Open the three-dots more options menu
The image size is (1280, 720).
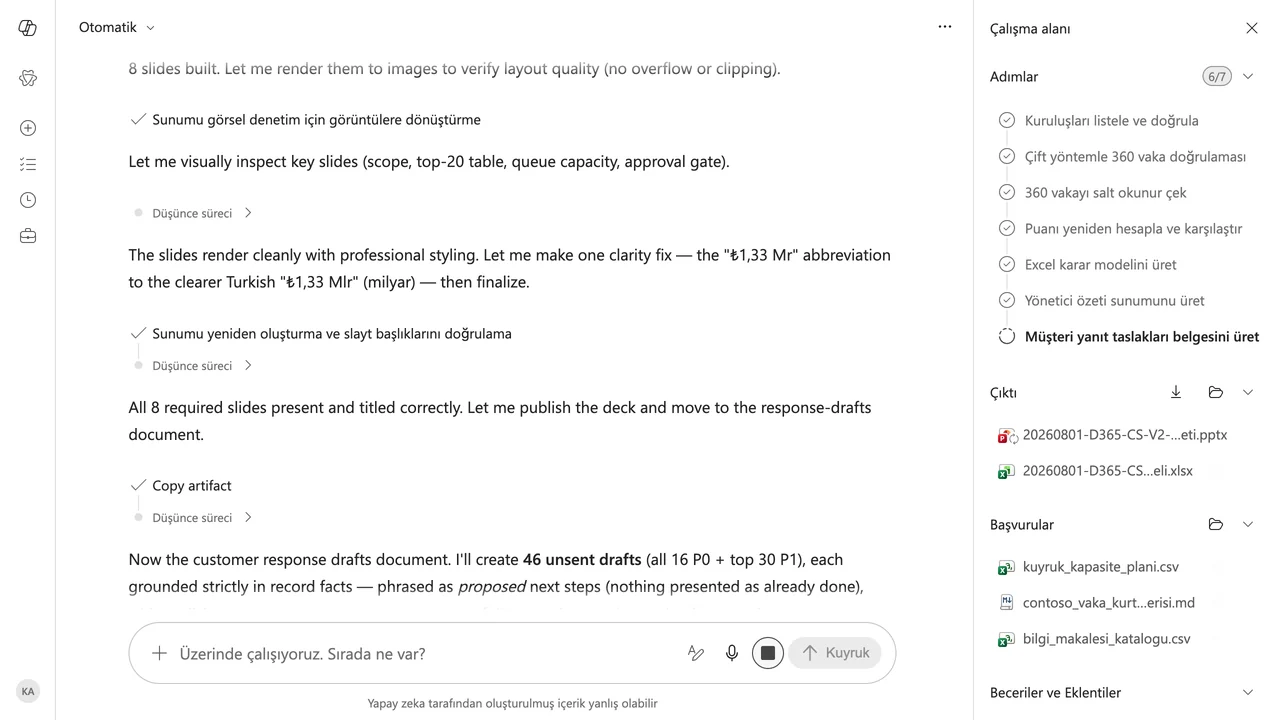[945, 27]
